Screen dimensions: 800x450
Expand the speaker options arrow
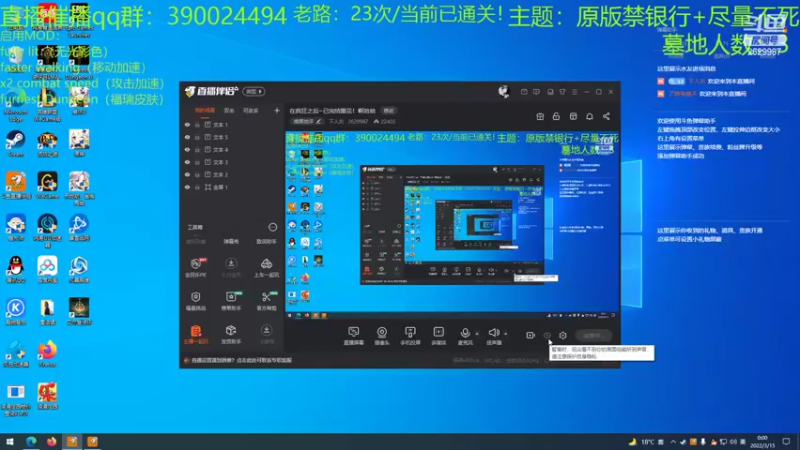click(506, 334)
